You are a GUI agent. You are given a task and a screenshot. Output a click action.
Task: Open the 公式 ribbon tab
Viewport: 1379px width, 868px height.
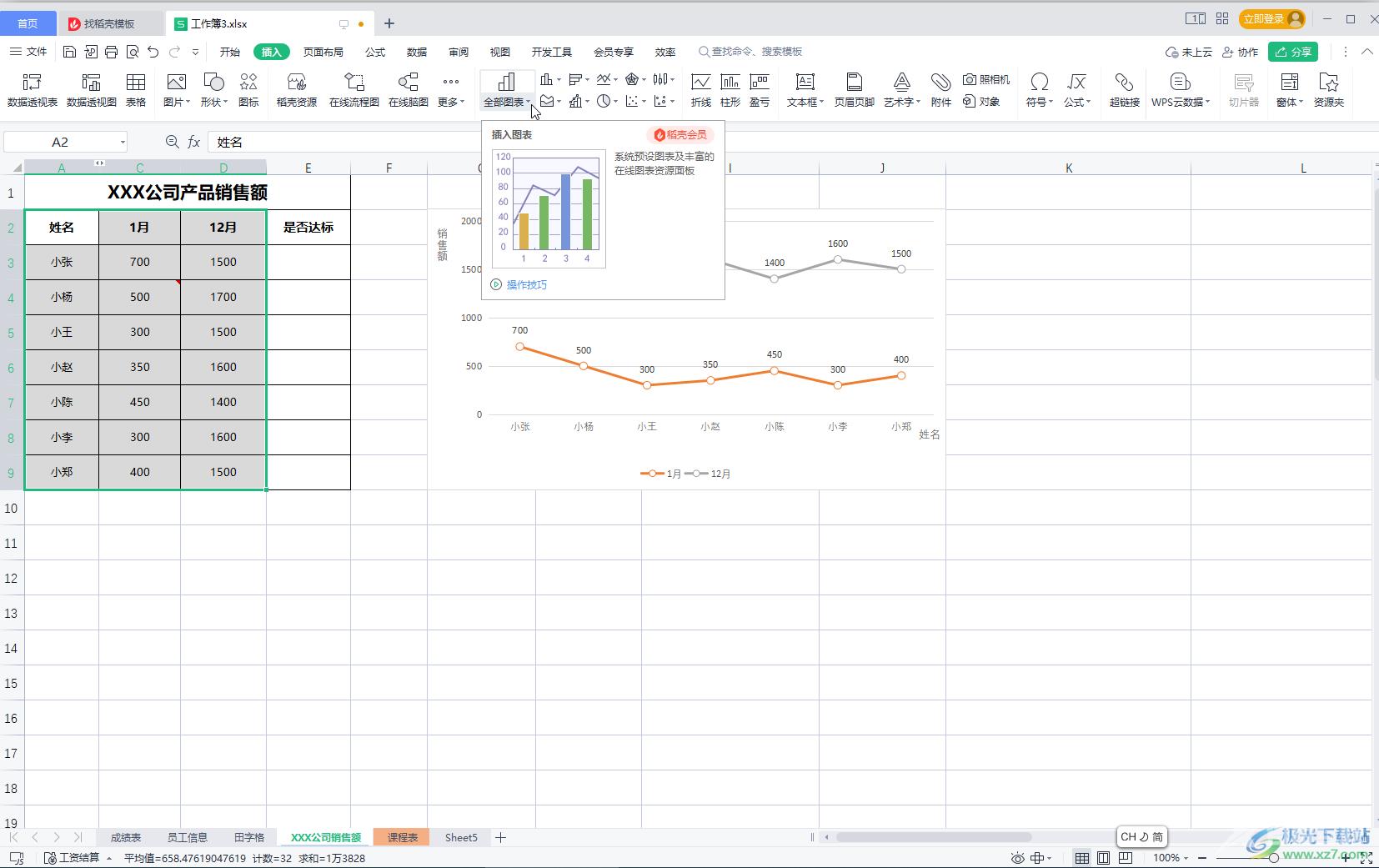(x=375, y=52)
